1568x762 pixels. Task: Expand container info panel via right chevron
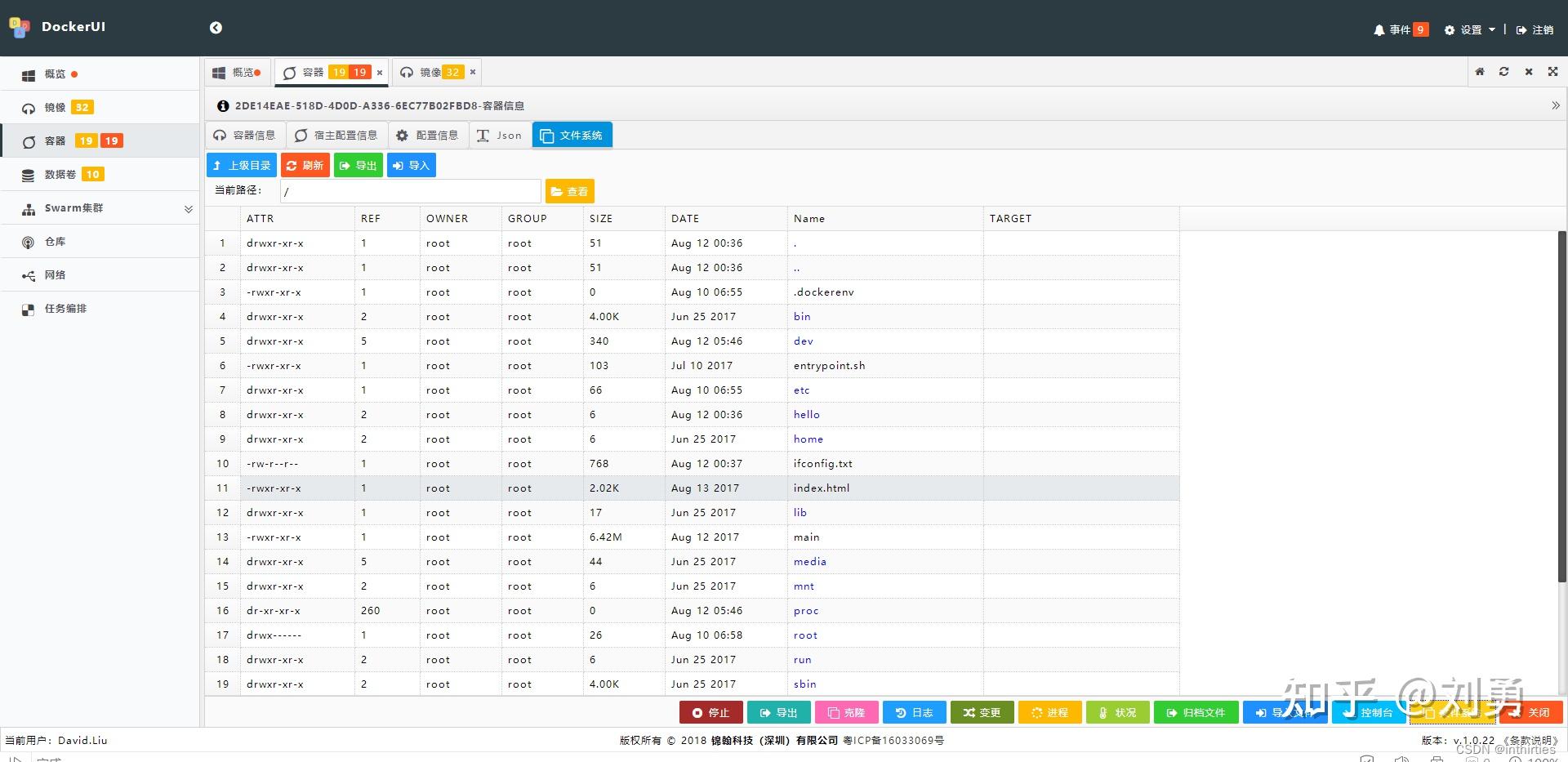pyautogui.click(x=1556, y=105)
